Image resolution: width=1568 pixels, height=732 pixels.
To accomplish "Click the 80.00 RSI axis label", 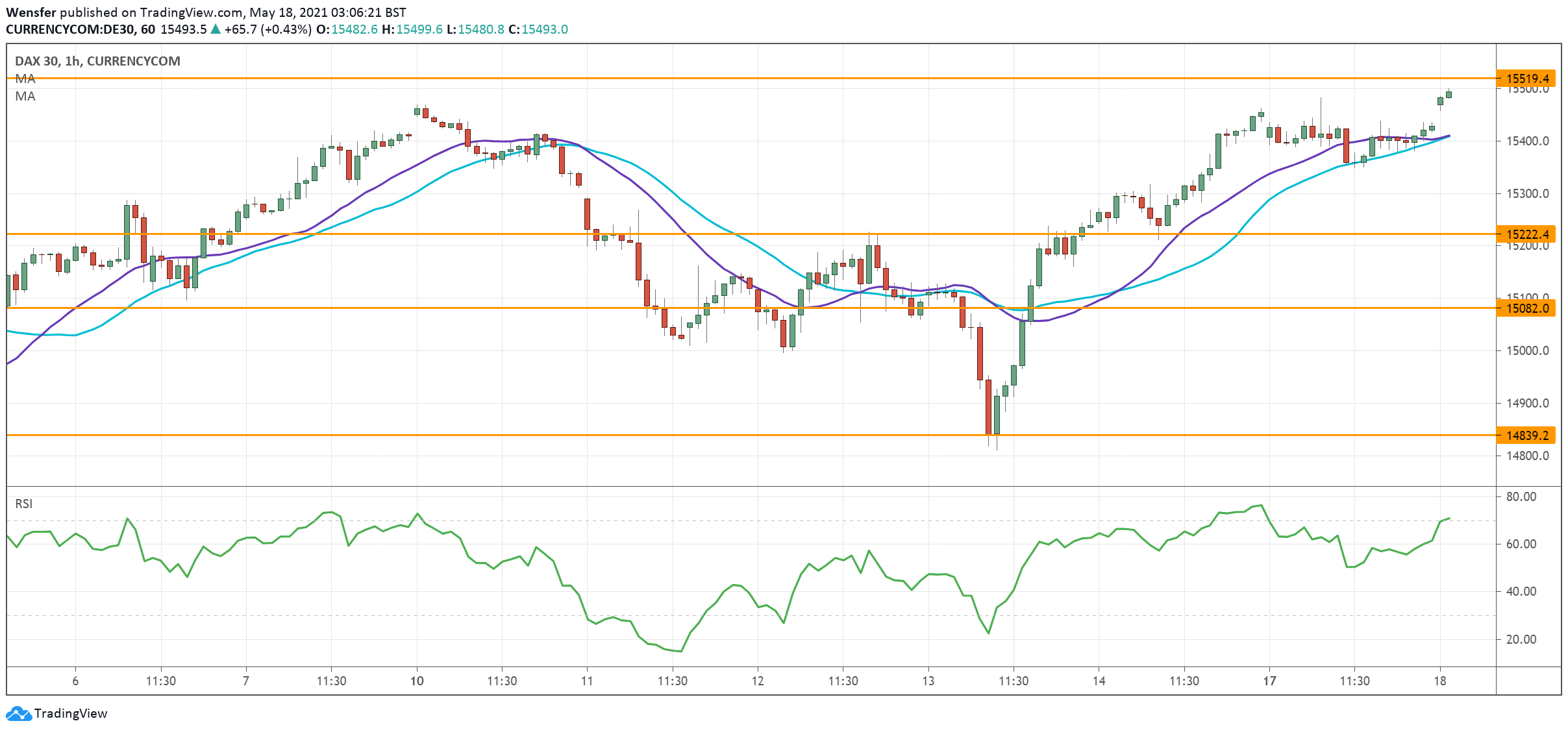I will click(x=1521, y=496).
